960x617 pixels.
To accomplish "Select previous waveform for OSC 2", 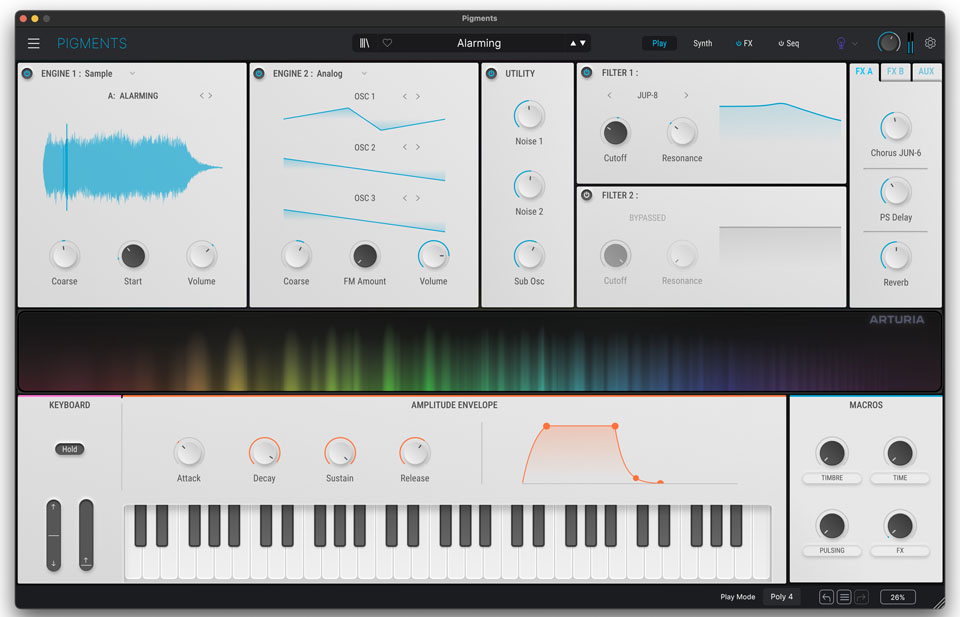I will point(405,148).
